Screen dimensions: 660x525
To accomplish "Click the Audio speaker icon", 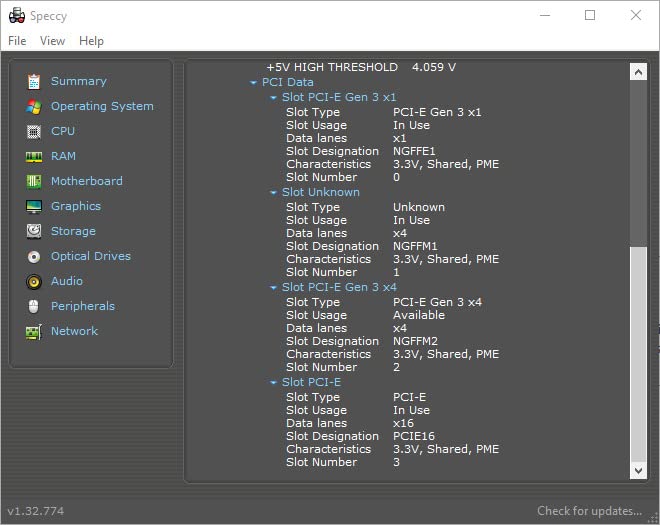I will (x=34, y=282).
